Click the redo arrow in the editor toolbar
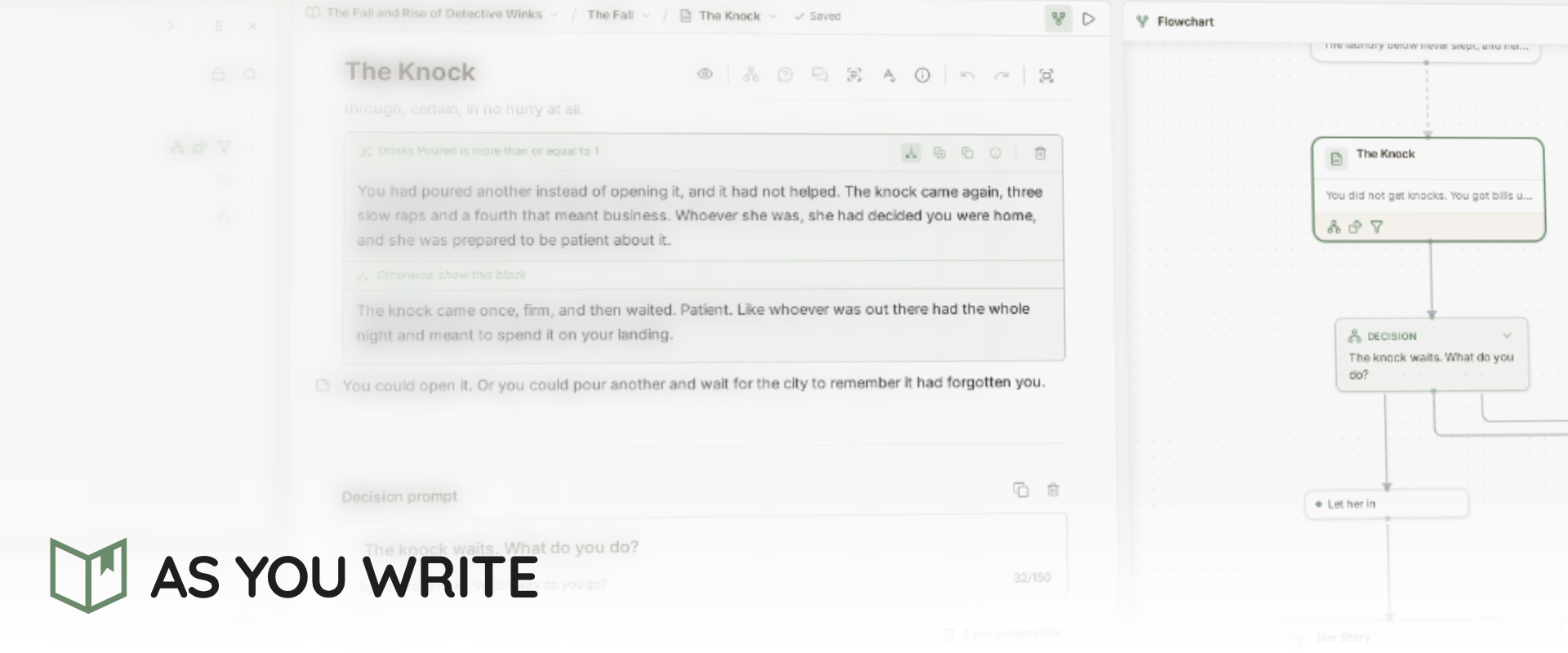 tap(1001, 76)
